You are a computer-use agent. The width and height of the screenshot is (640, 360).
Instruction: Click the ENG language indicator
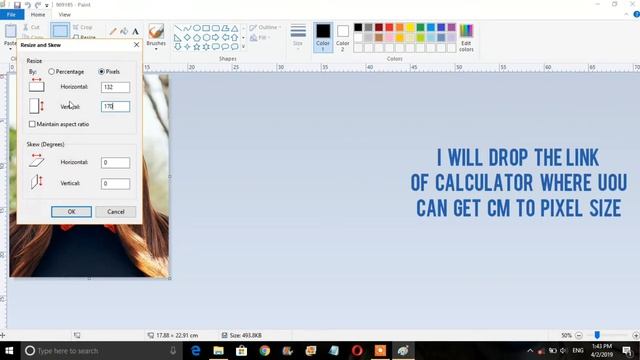click(x=578, y=351)
